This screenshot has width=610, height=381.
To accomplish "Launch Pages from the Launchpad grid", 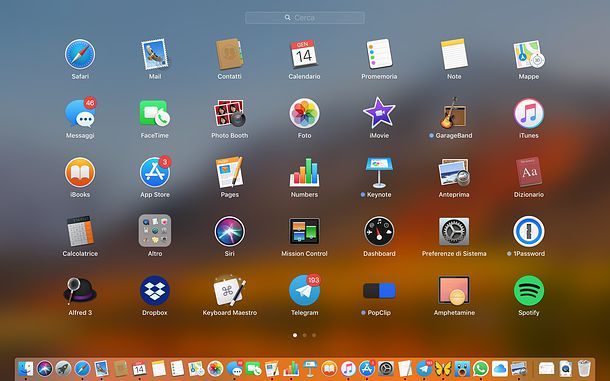I will click(230, 172).
